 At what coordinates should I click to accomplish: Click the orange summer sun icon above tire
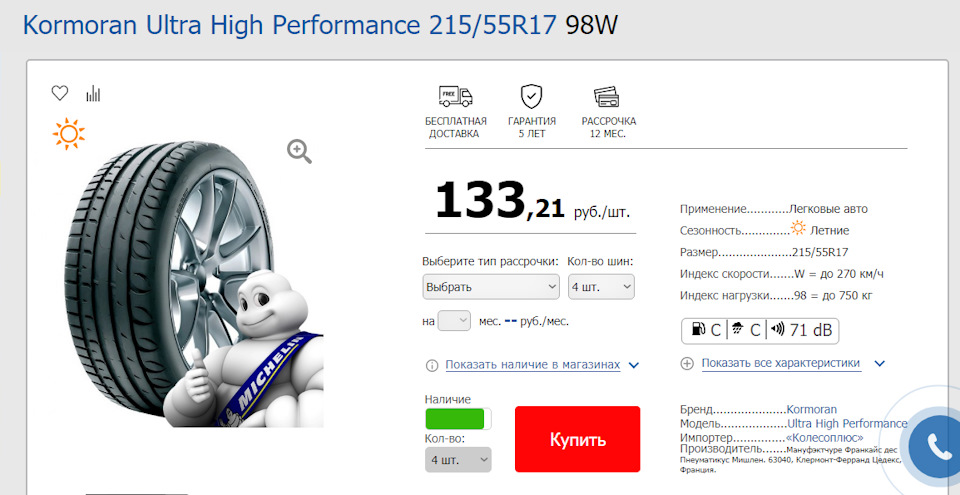tap(69, 134)
